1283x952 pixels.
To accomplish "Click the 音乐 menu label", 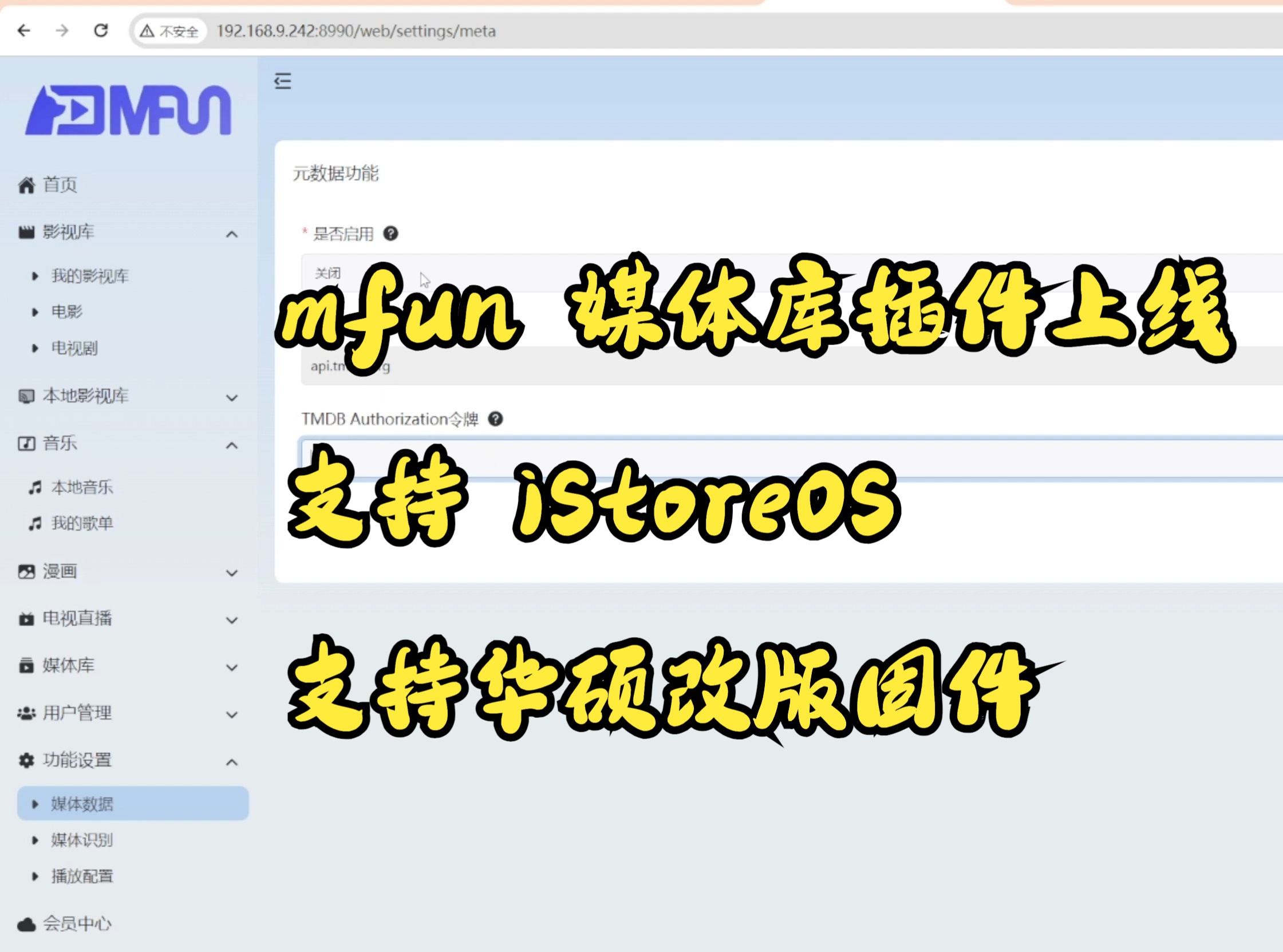I will click(x=60, y=444).
